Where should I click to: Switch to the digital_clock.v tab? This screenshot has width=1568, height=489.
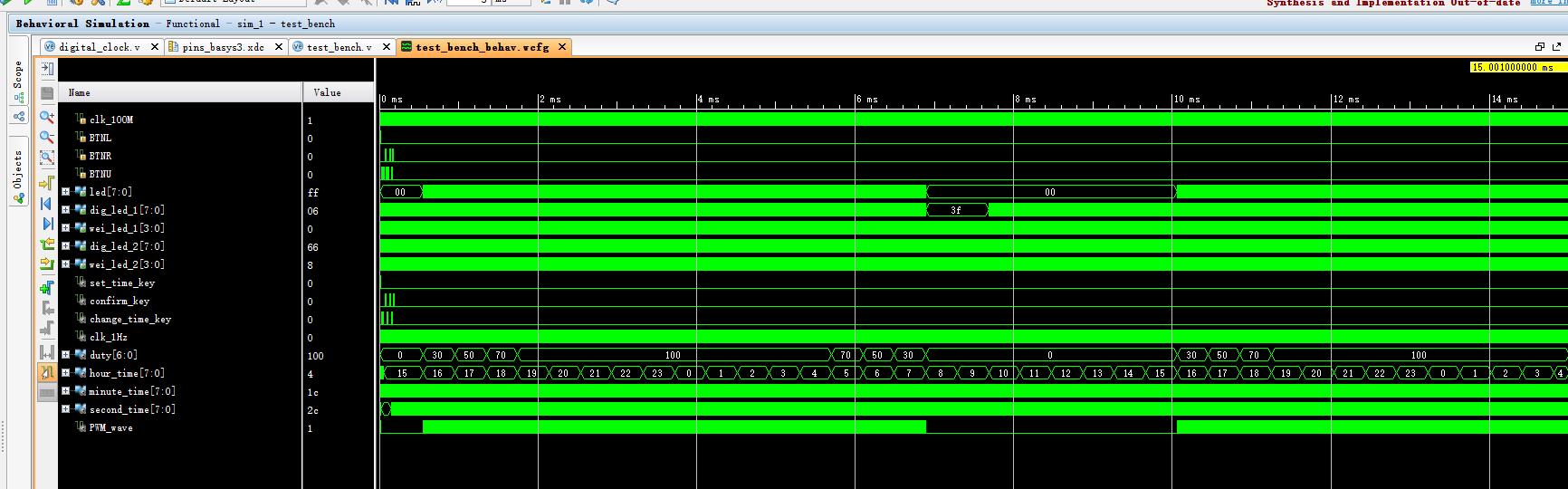tap(100, 47)
